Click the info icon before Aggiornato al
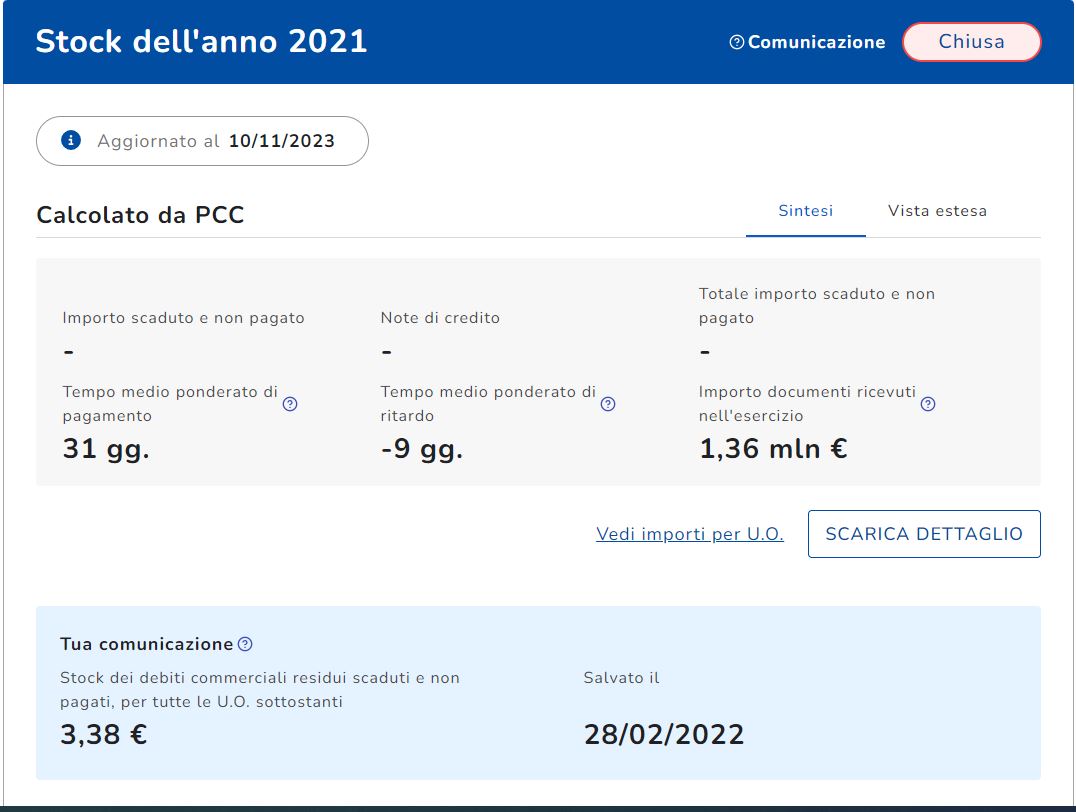The image size is (1076, 812). (71, 141)
